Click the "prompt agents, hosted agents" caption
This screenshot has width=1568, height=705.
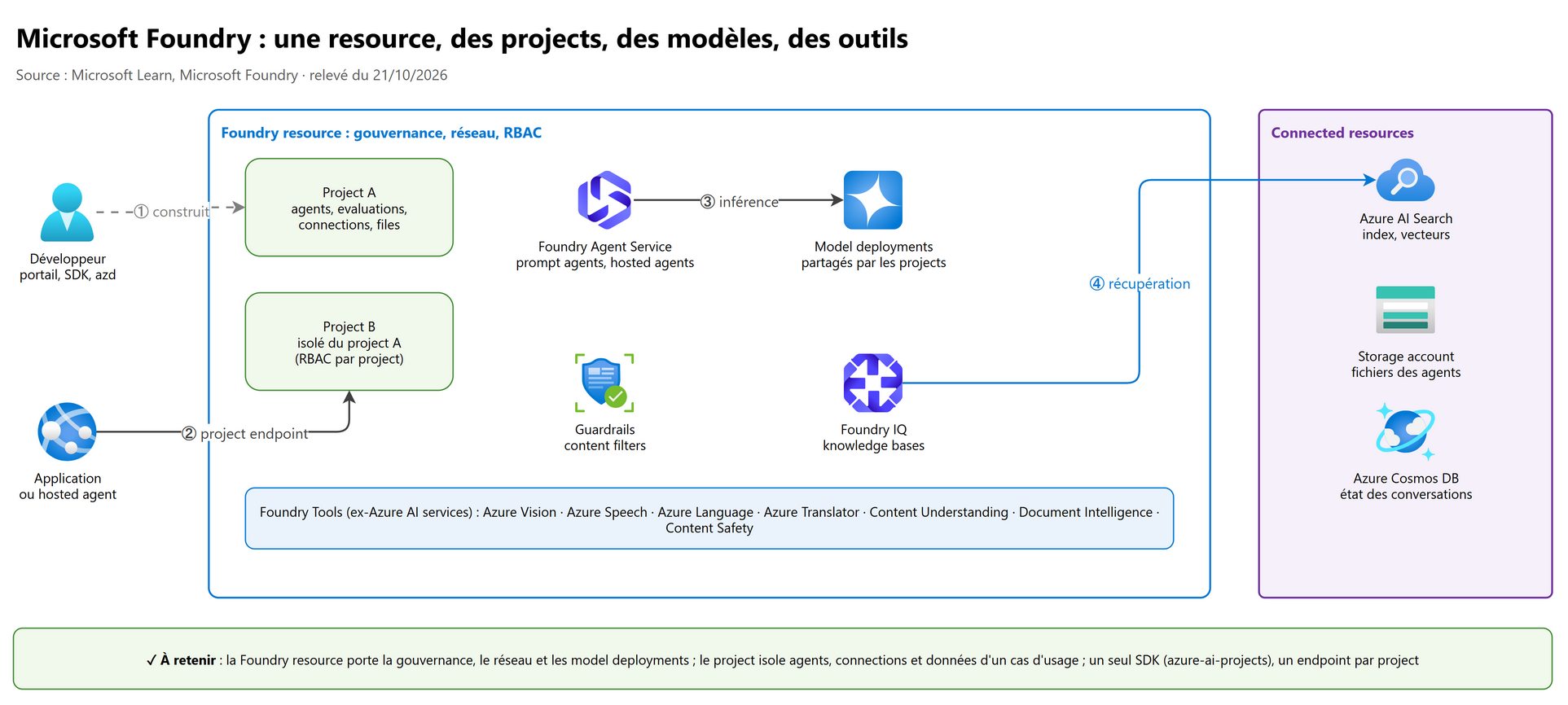[605, 263]
